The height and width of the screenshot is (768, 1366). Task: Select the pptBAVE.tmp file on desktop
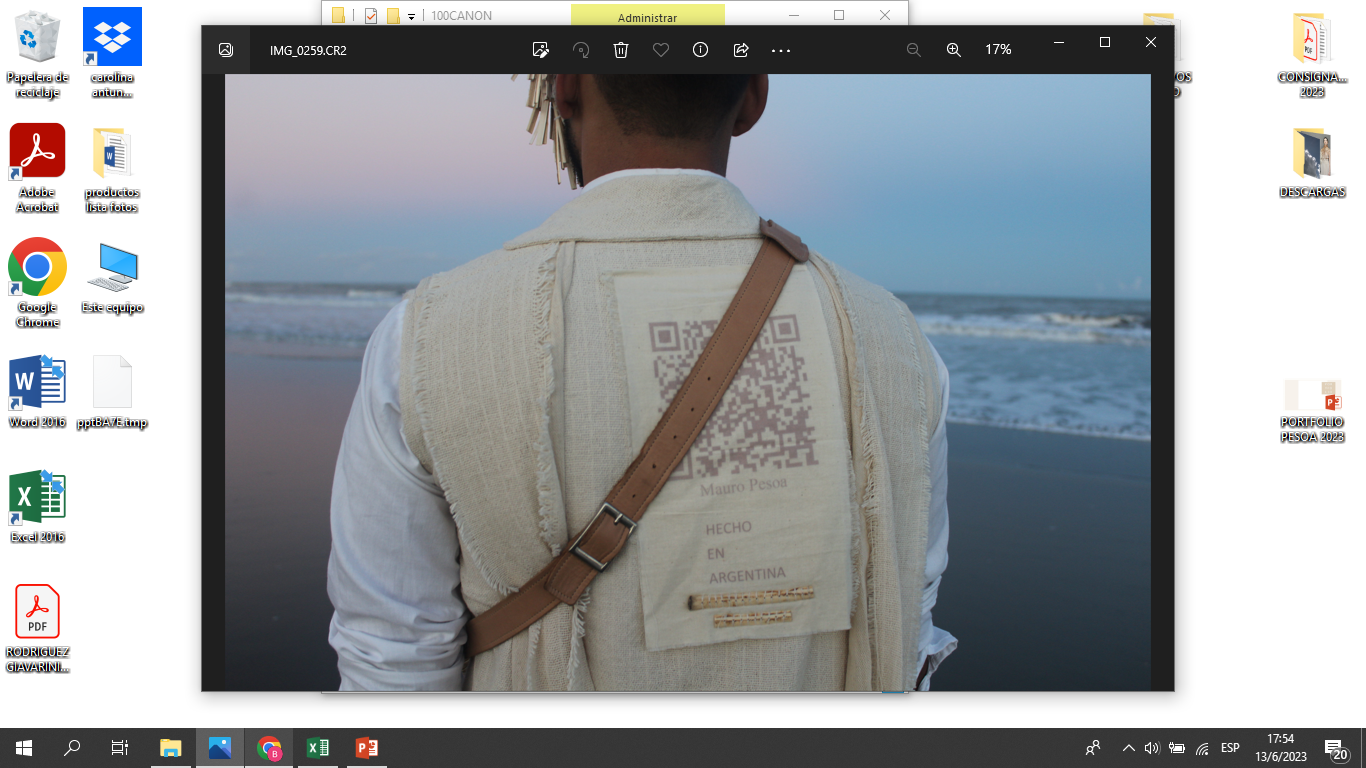(x=112, y=392)
